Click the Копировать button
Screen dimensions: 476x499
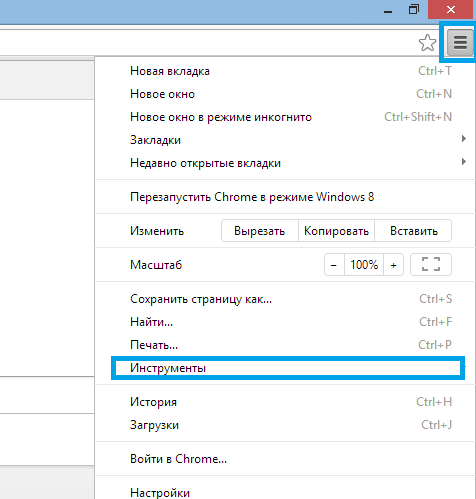coord(336,231)
